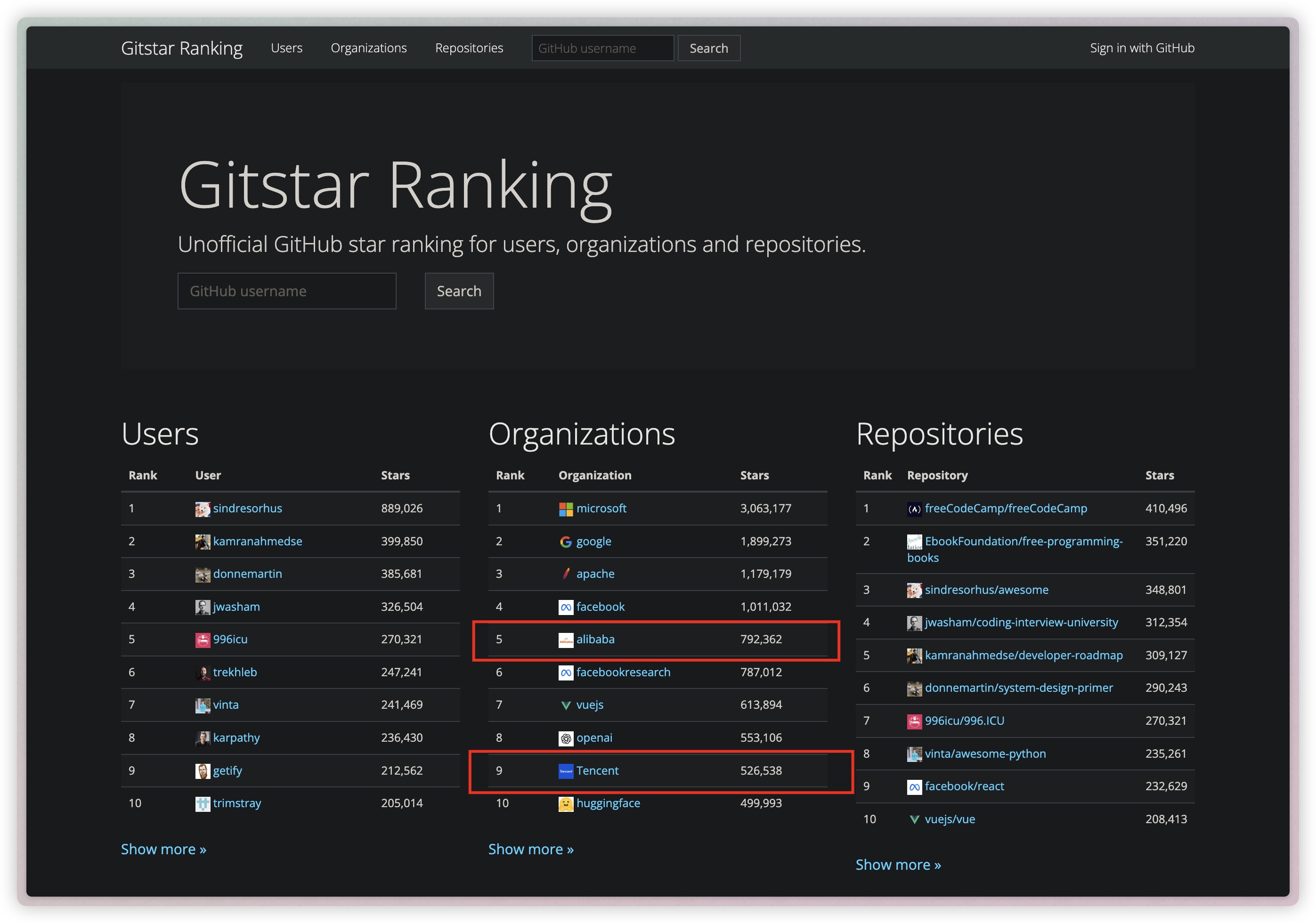
Task: Open EbookFoundation/free-programming-books link
Action: click(x=1015, y=550)
